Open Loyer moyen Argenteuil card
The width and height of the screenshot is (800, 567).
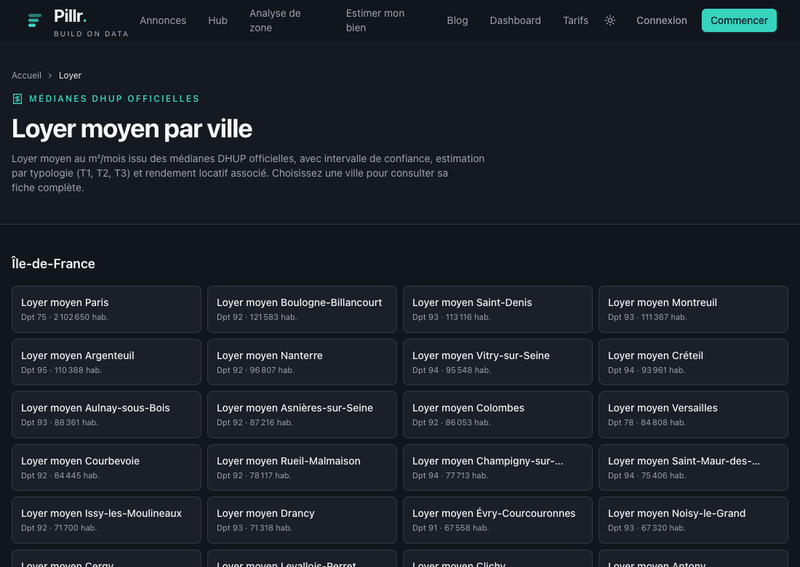point(106,362)
